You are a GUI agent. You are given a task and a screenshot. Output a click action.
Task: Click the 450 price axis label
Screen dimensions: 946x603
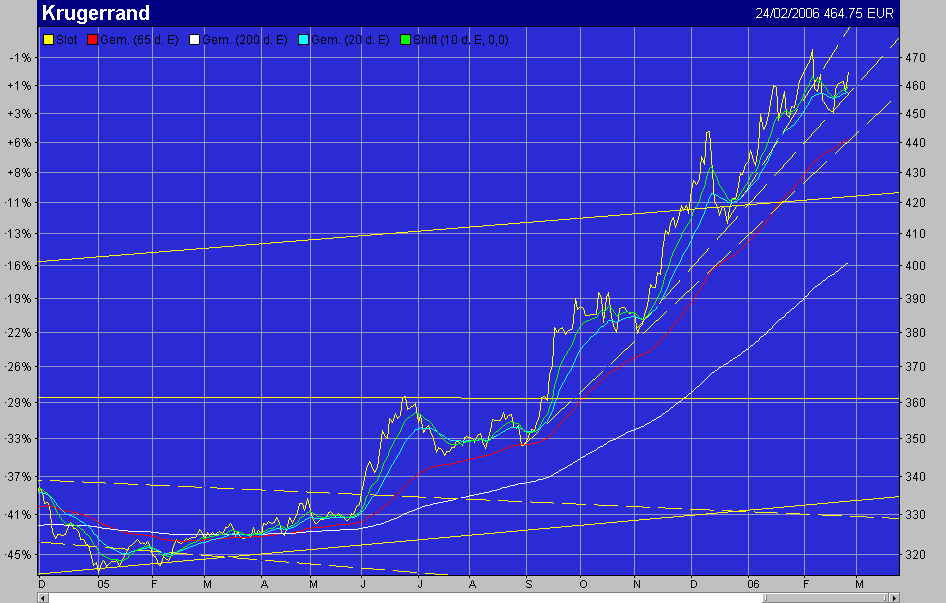tap(915, 113)
